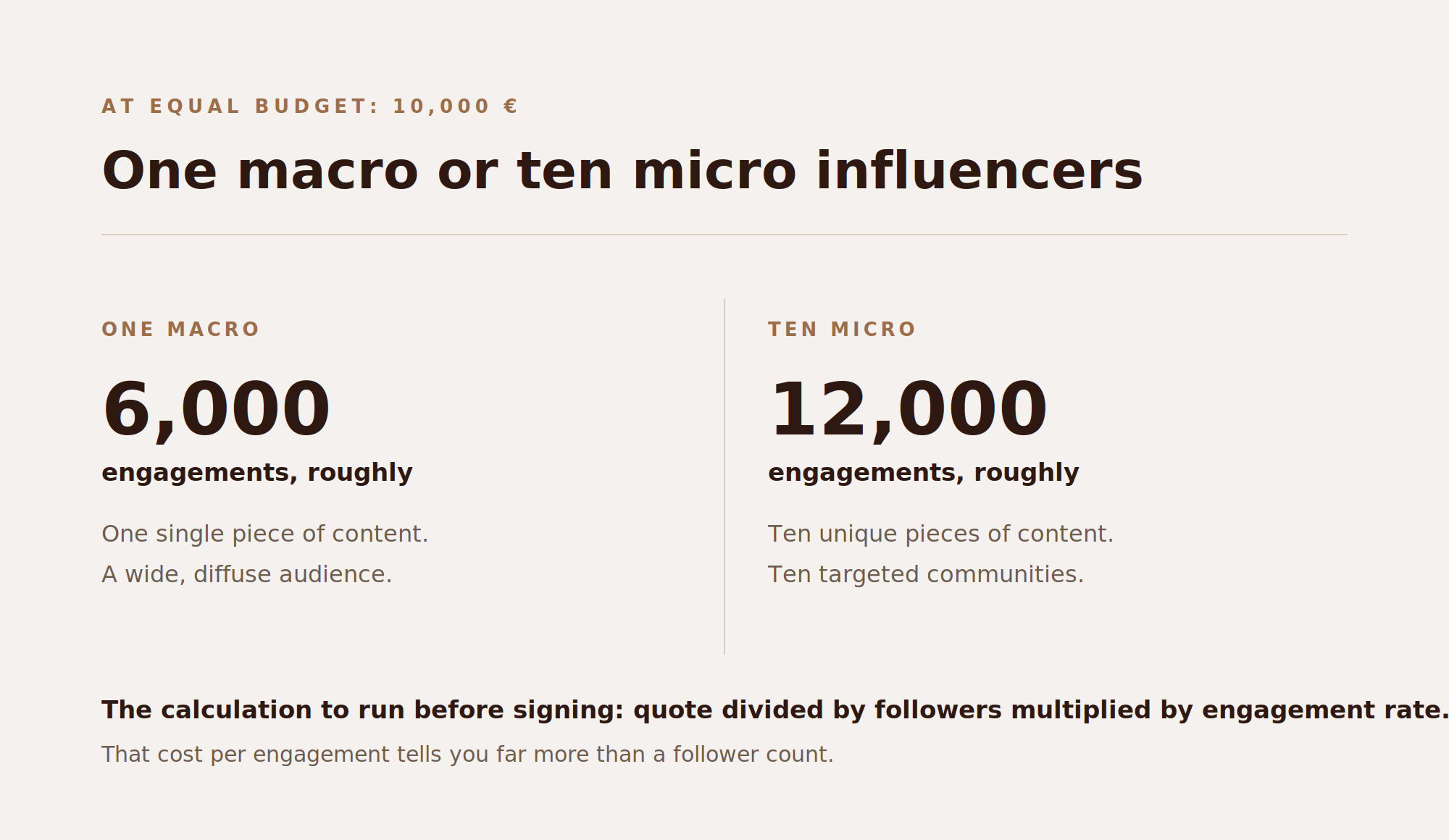Click the horizontal rule below the headline

724,235
